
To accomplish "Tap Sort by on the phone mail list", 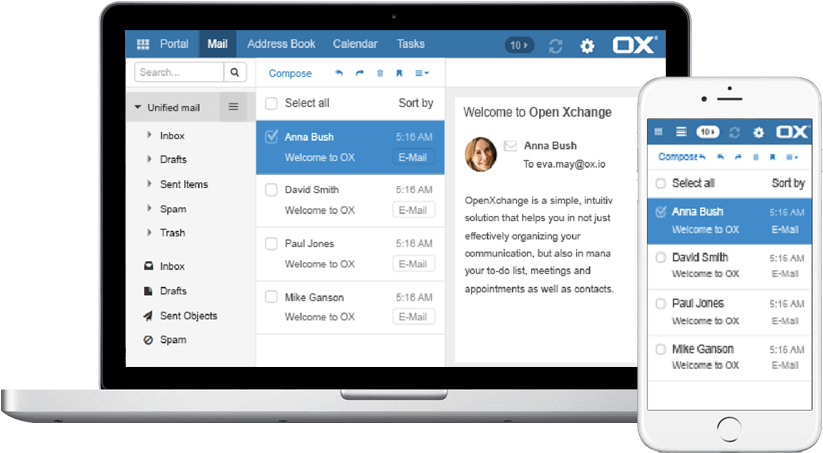I will click(x=788, y=183).
